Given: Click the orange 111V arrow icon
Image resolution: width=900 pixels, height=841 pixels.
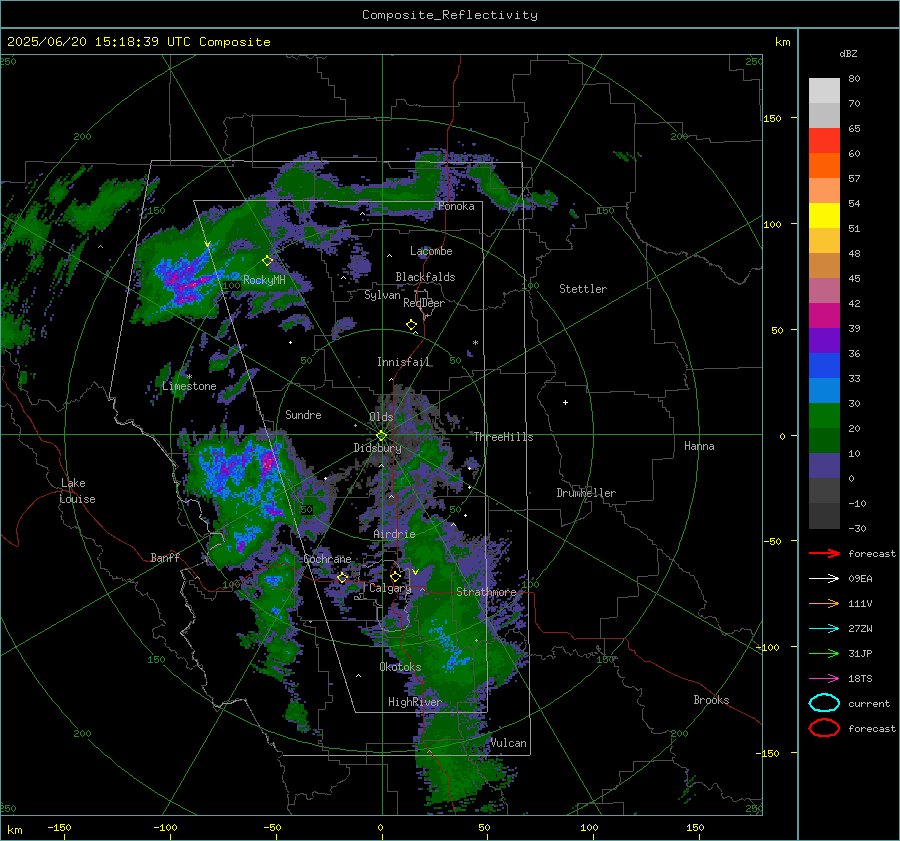Looking at the screenshot, I should pyautogui.click(x=824, y=603).
